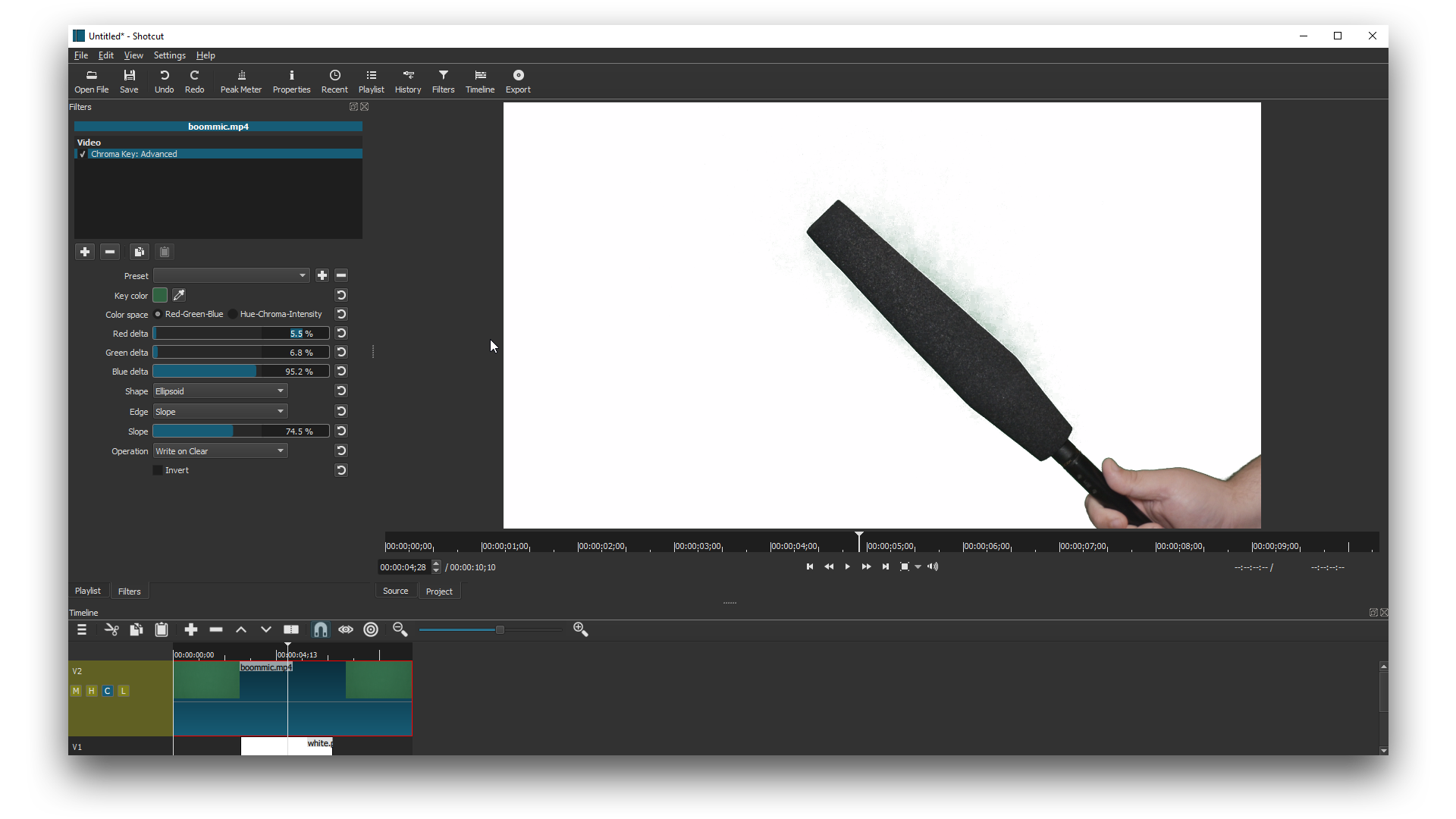Open the Settings menu
1456x819 pixels.
(x=169, y=55)
